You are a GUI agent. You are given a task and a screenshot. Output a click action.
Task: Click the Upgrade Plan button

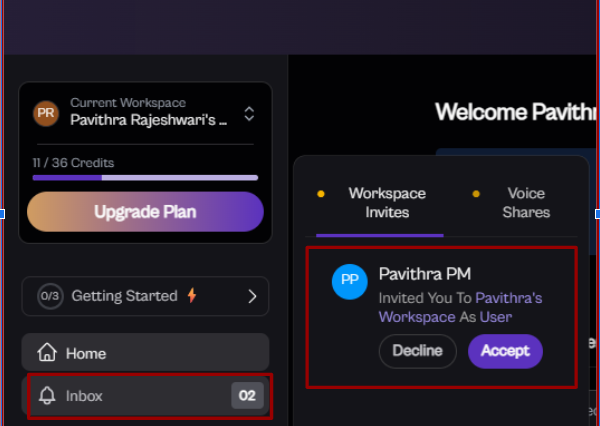[145, 212]
